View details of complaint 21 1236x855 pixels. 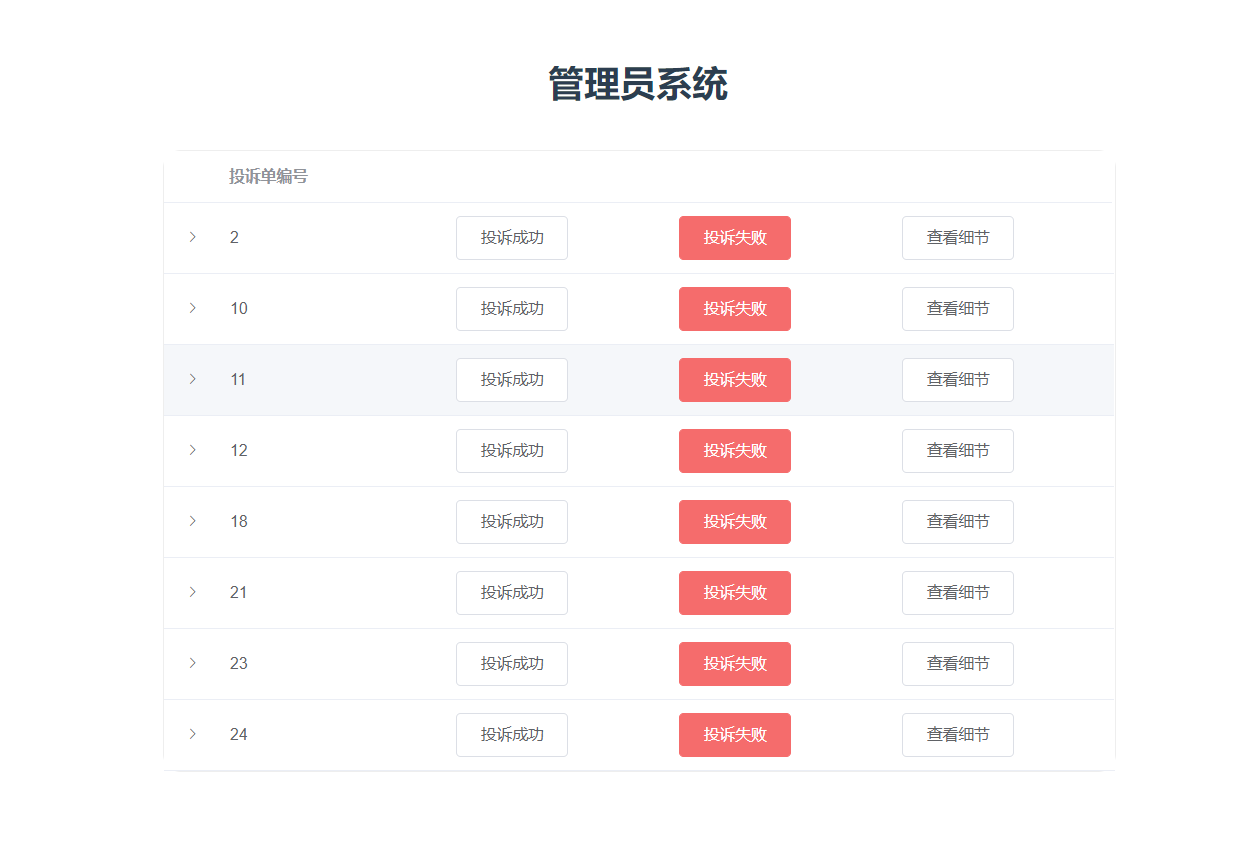tap(958, 593)
